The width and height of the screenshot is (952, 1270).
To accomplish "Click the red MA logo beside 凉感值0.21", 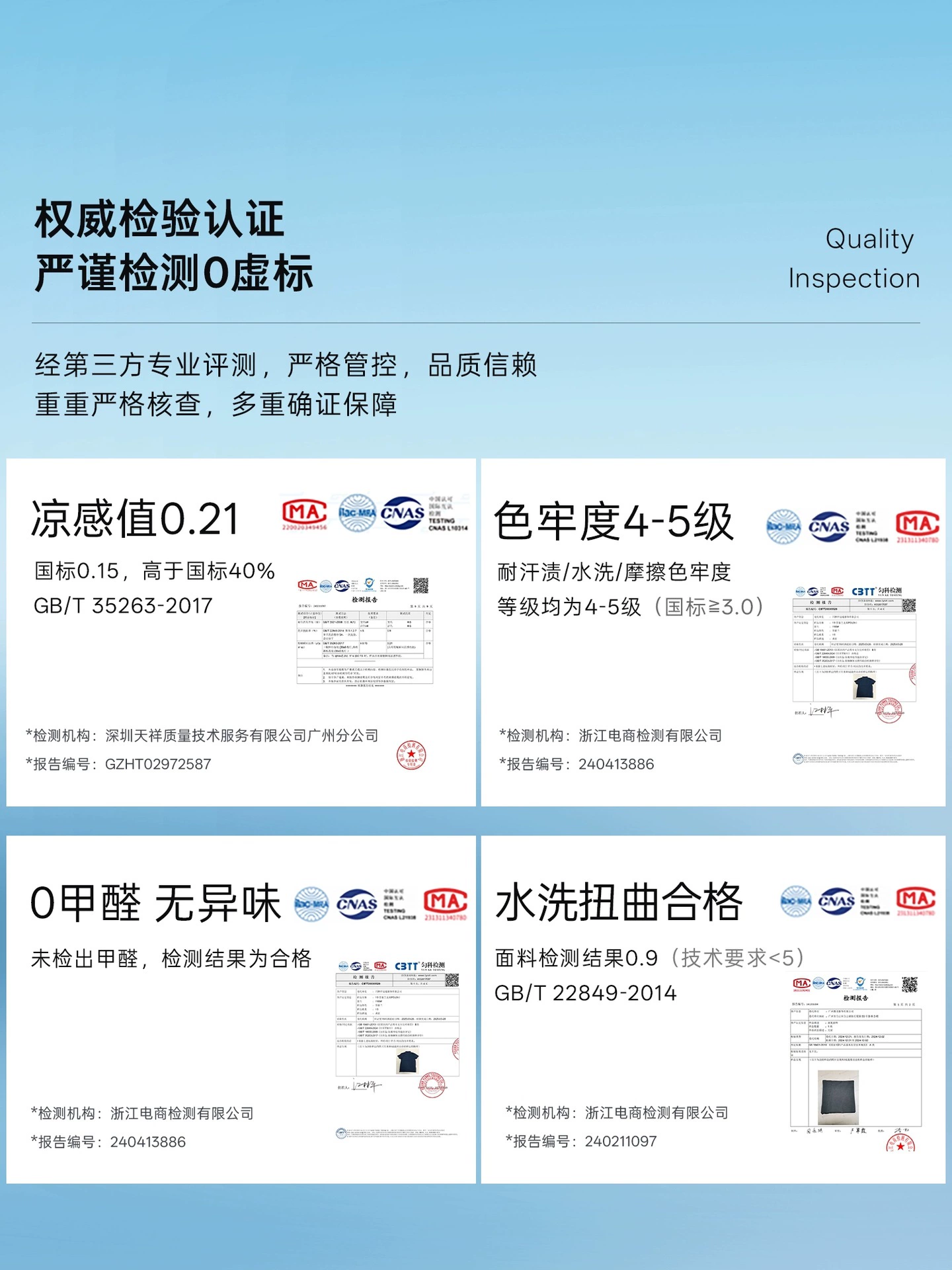I will pyautogui.click(x=305, y=514).
